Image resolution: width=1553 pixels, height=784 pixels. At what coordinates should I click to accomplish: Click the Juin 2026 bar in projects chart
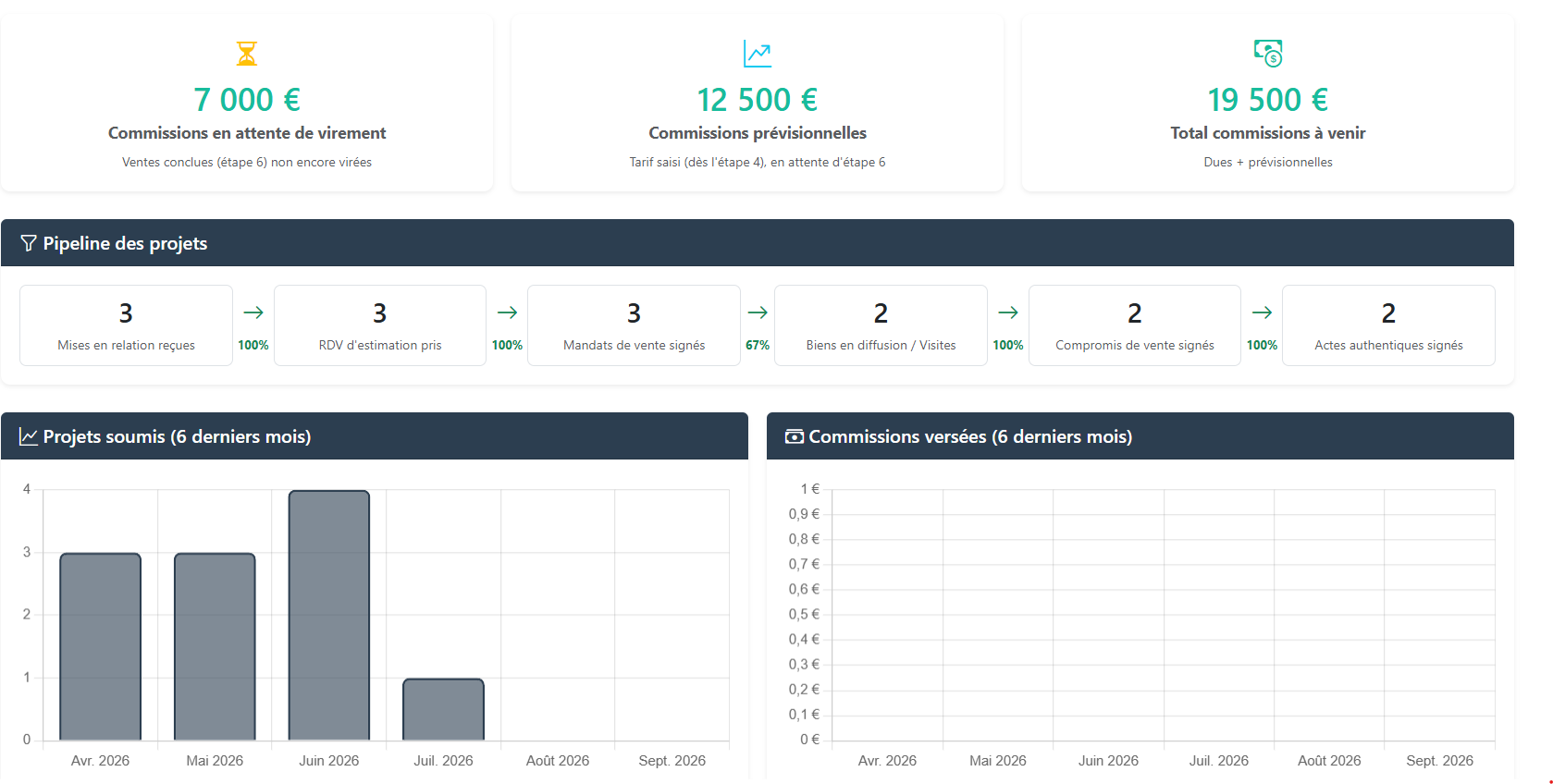coord(329,615)
